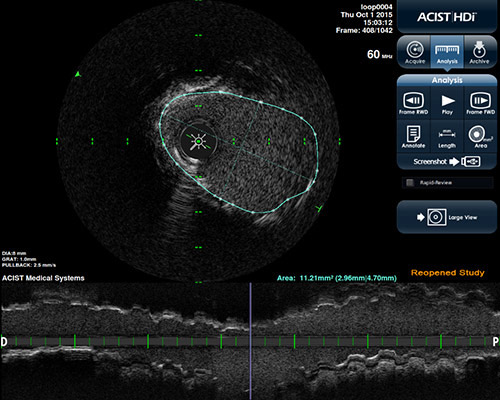Advance one frame with Frame FWD
Viewport: 500px width, 400px height.
(x=480, y=103)
